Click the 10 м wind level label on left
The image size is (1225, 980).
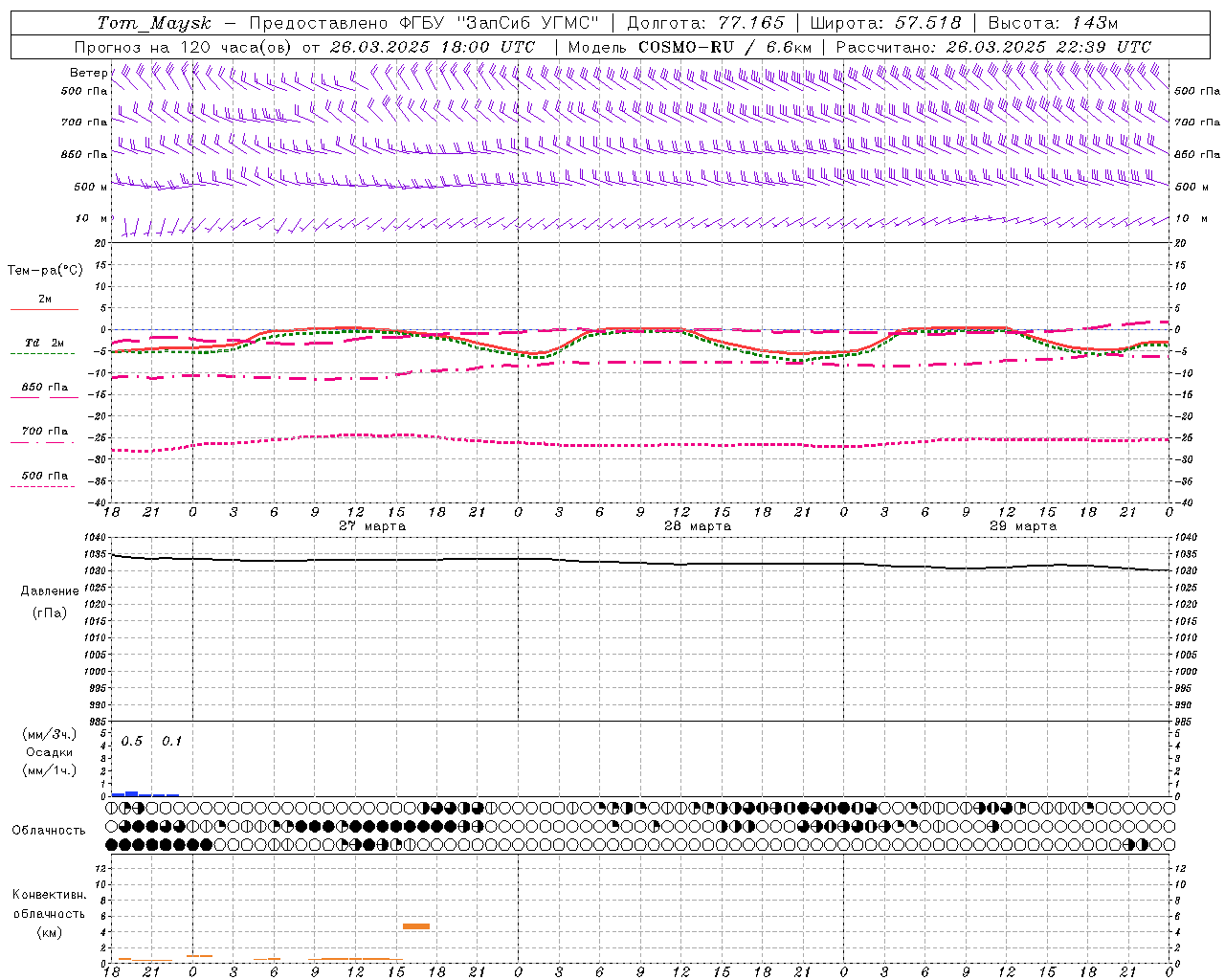[x=91, y=218]
